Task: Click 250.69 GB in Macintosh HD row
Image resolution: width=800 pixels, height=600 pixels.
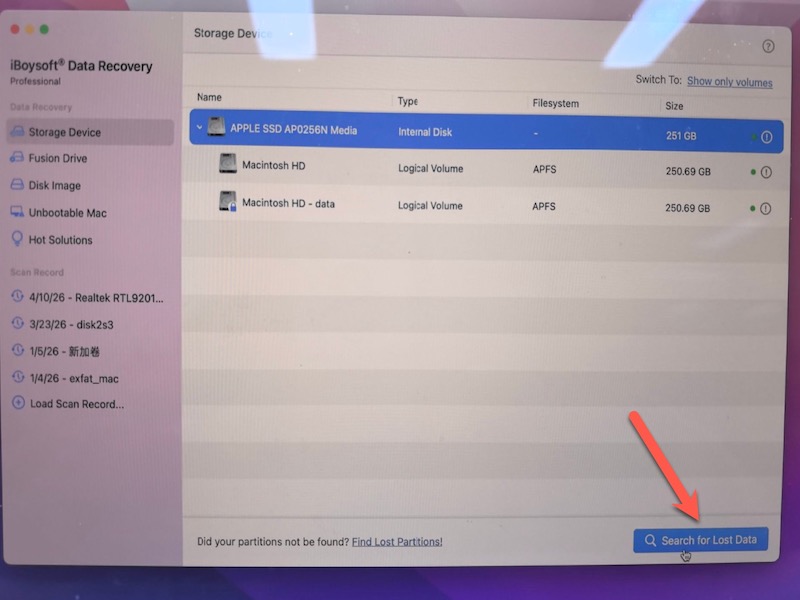Action: tap(688, 171)
